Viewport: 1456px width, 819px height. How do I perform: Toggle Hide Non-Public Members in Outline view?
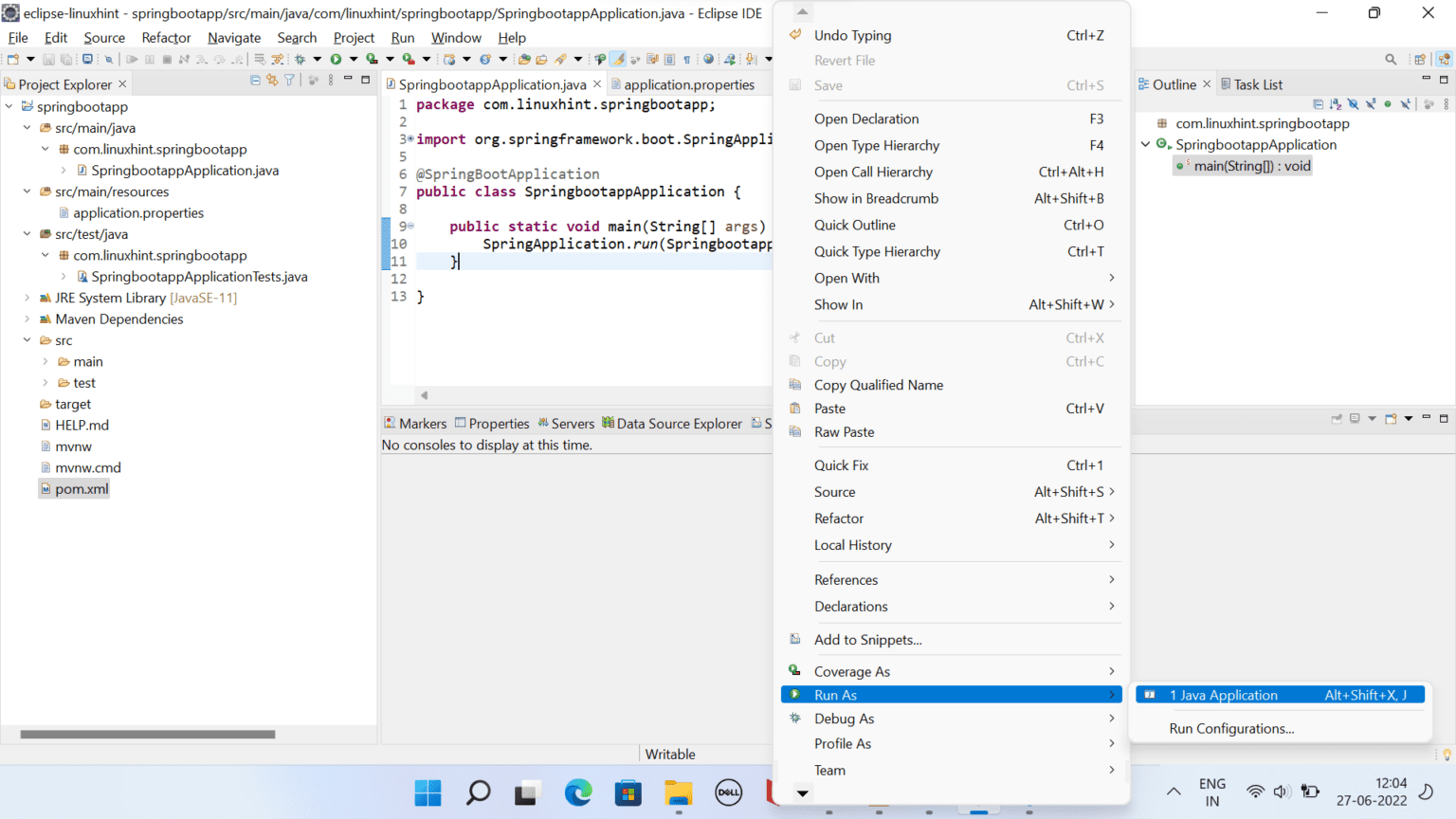pyautogui.click(x=1388, y=104)
